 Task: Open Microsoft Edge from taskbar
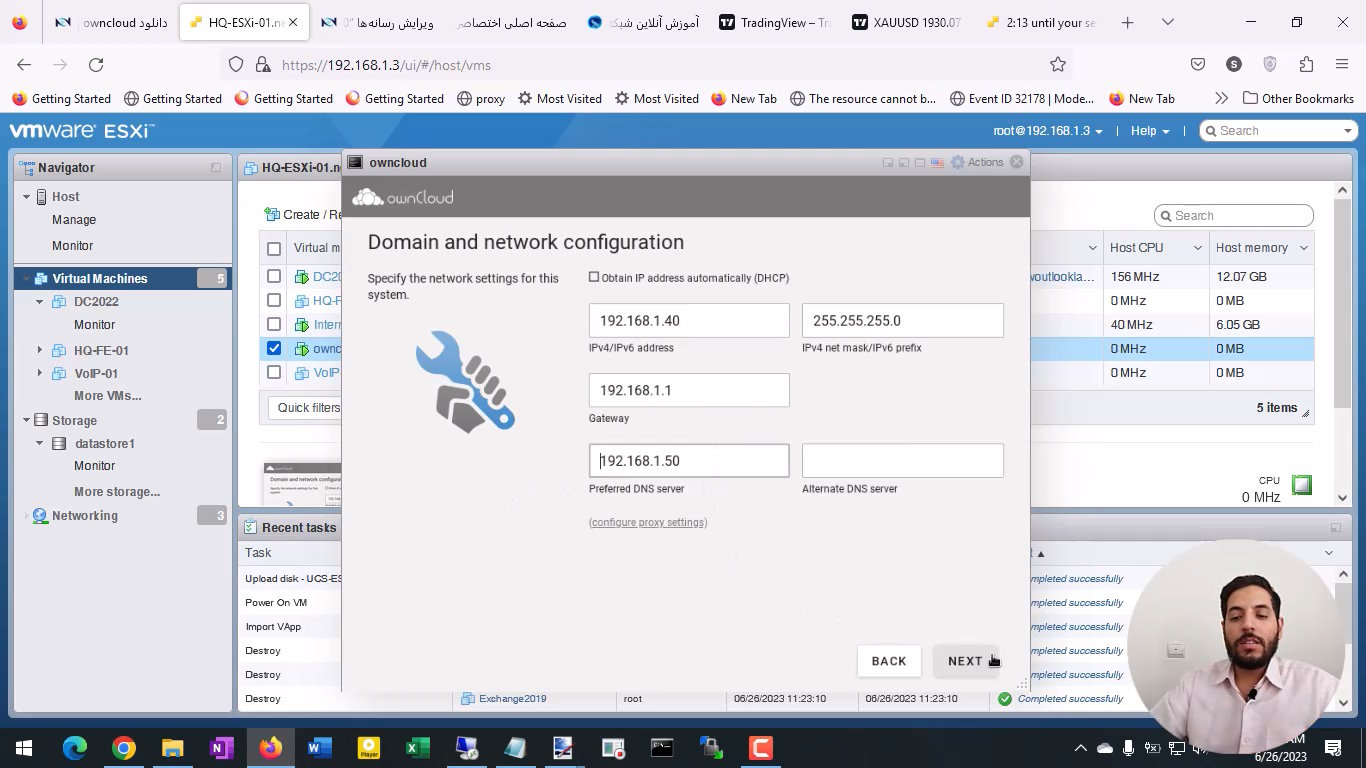point(75,747)
